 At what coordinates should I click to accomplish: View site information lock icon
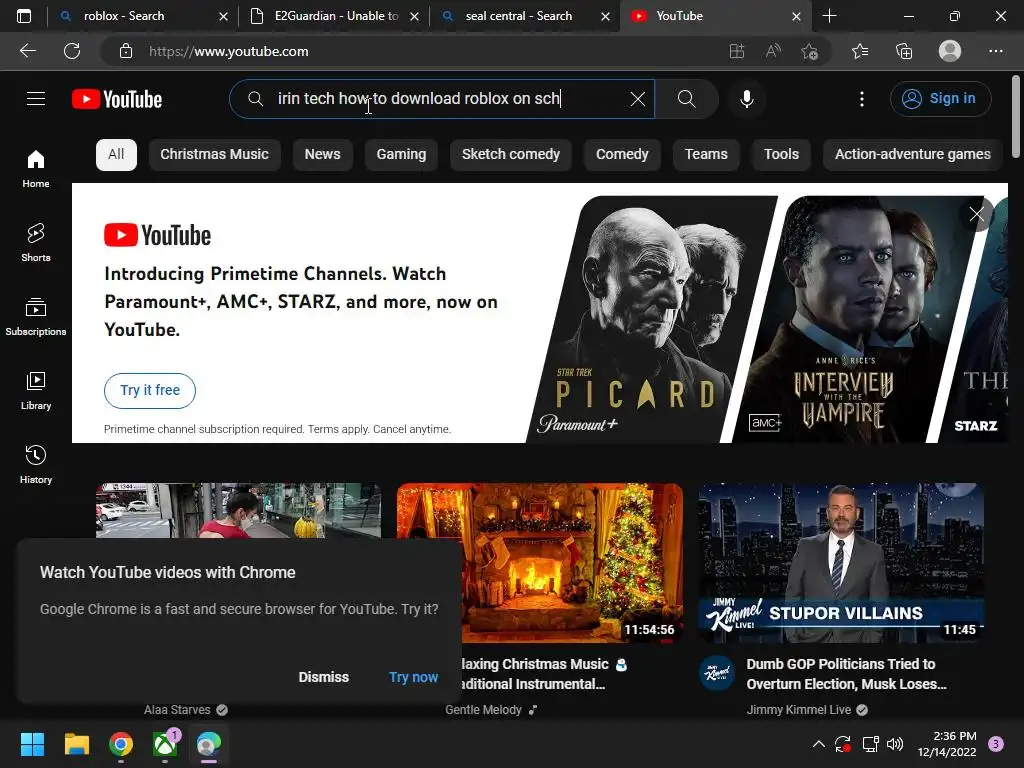126,51
